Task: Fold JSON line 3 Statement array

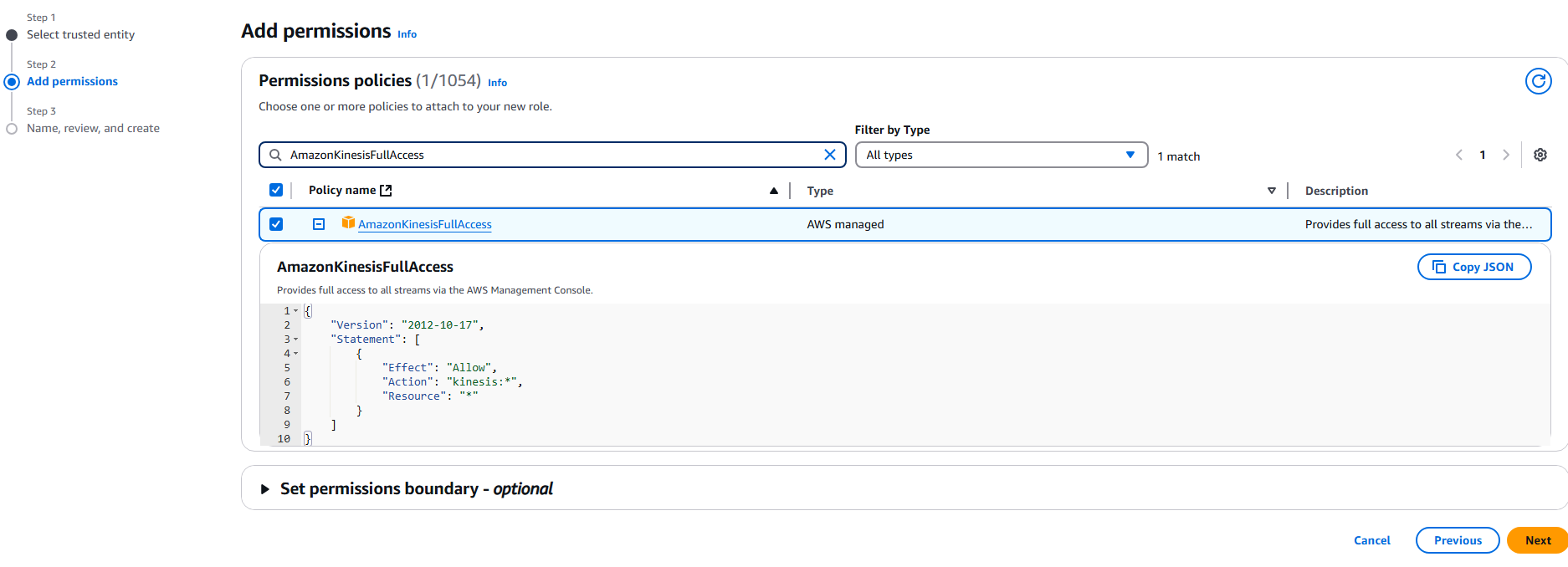Action: click(295, 340)
